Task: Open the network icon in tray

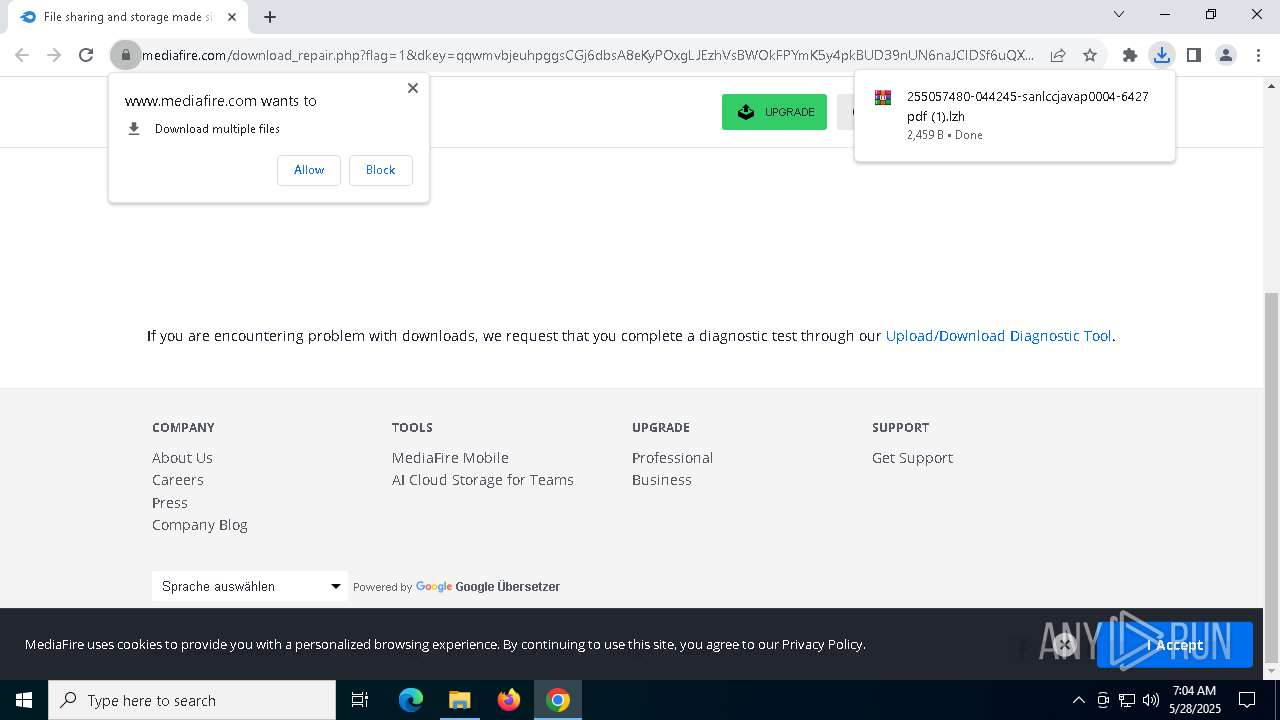Action: click(1127, 700)
